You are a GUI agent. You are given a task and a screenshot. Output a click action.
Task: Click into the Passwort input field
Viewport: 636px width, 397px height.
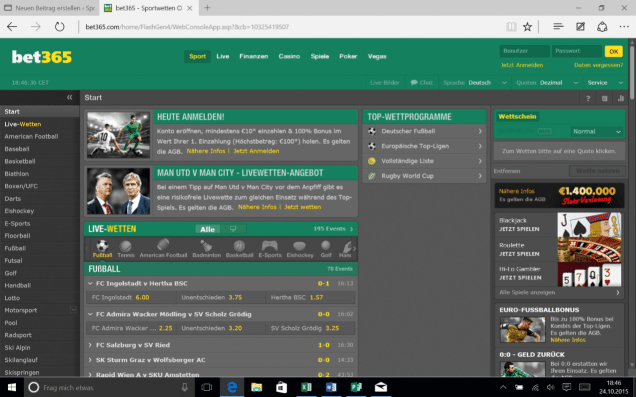coord(576,51)
